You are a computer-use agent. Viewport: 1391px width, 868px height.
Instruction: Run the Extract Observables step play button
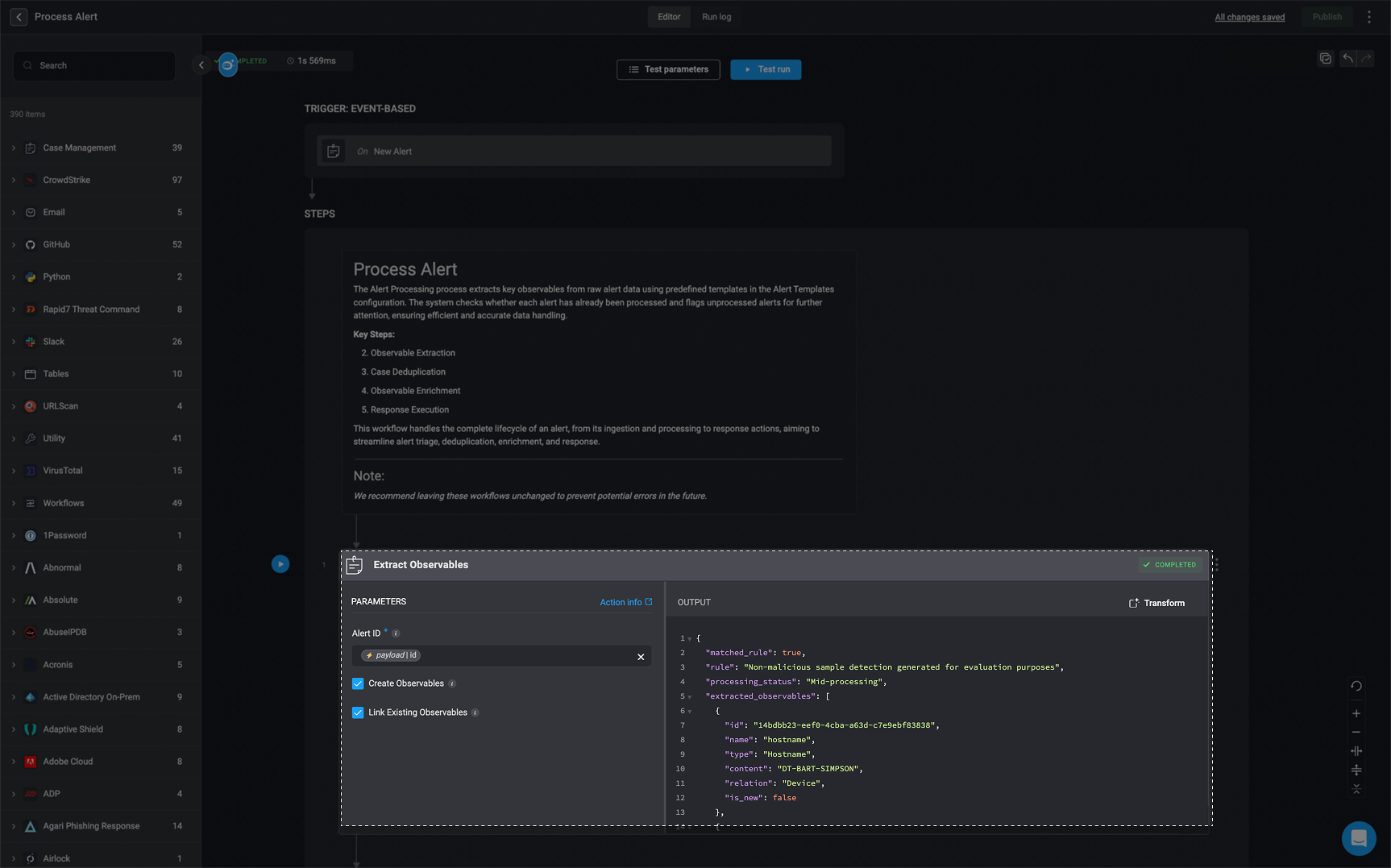coord(280,564)
